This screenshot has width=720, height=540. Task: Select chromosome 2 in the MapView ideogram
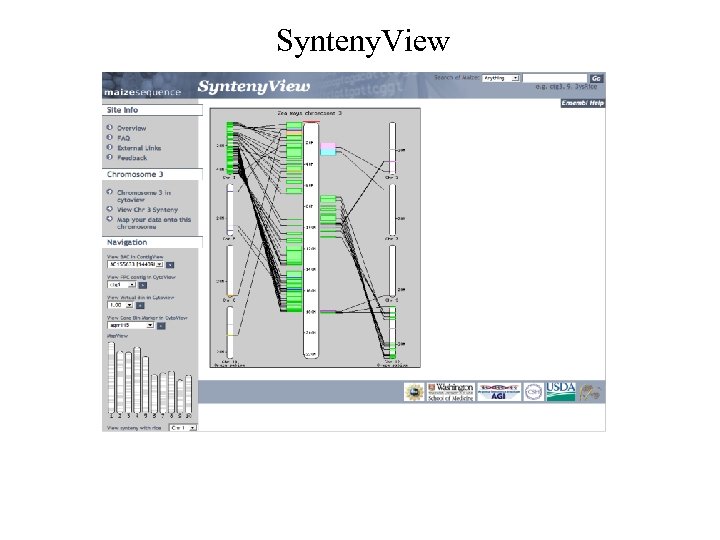[x=120, y=382]
